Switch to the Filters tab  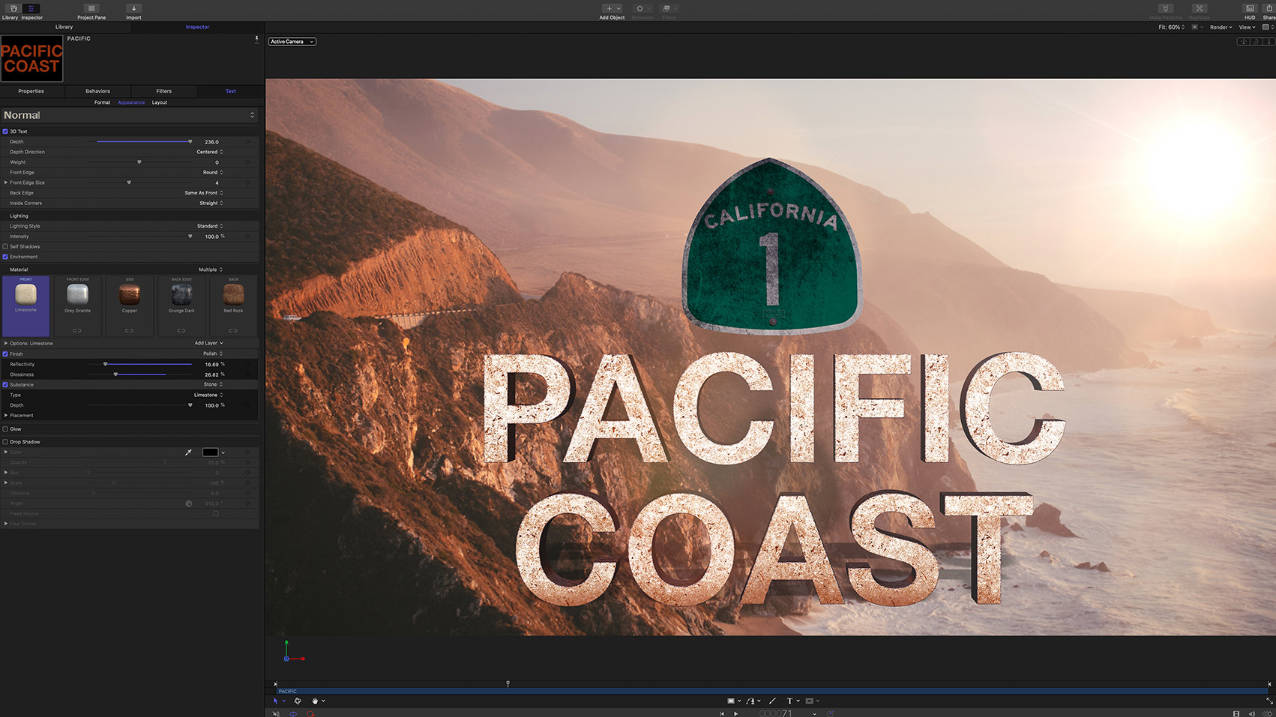164,91
